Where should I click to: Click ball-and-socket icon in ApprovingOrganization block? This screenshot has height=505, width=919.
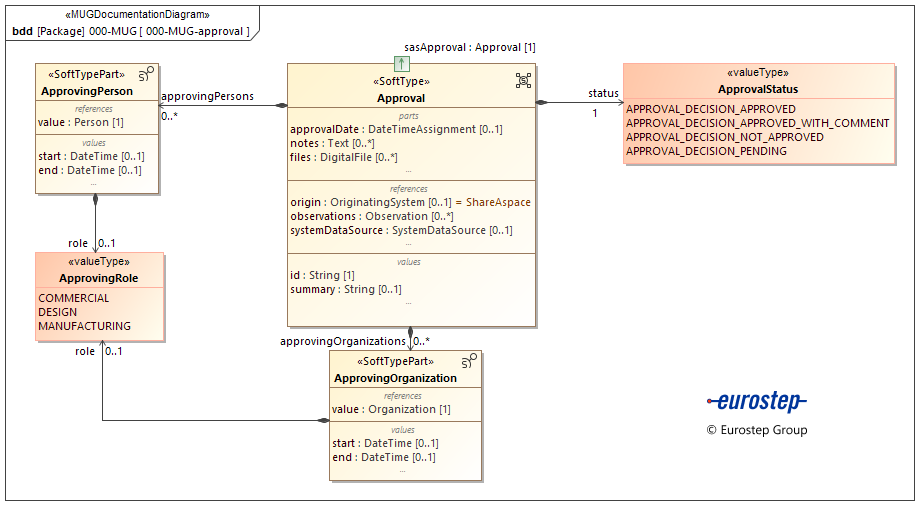coord(469,361)
